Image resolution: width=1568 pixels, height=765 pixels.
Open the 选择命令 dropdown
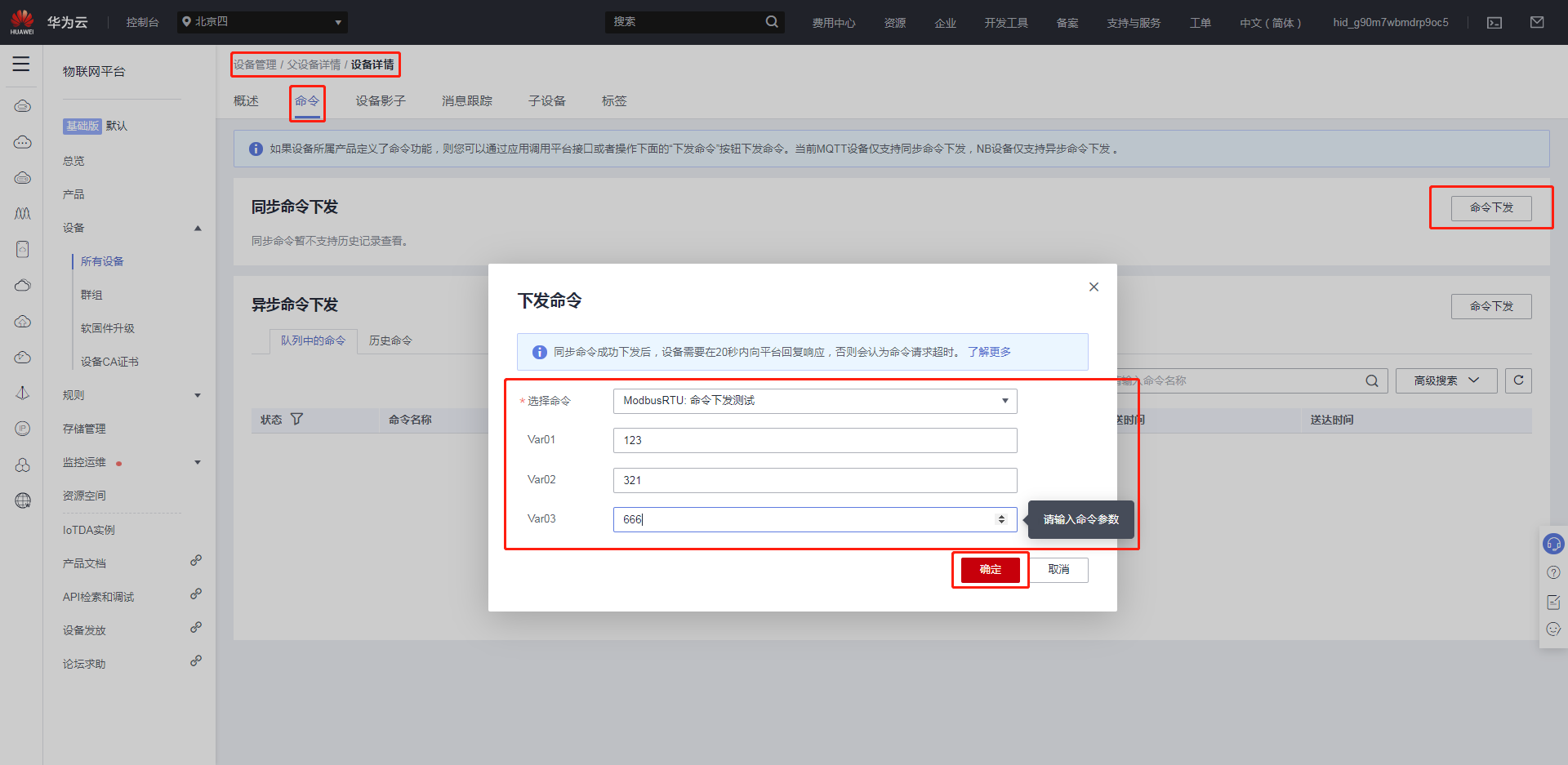coord(814,401)
